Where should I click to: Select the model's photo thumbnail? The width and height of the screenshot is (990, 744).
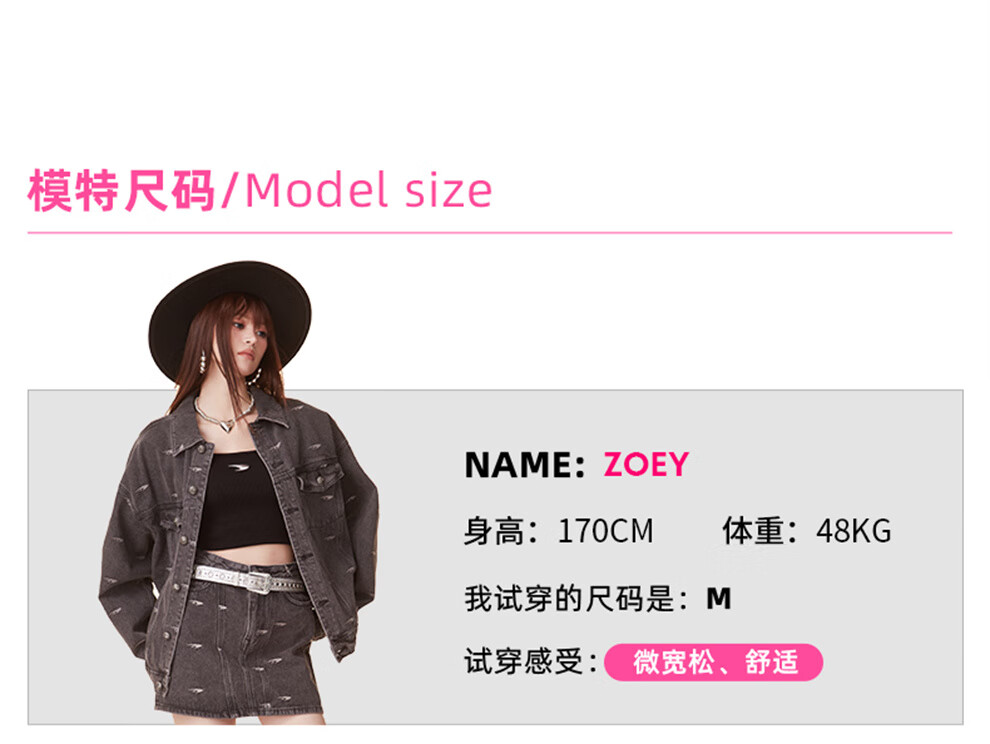[x=239, y=493]
